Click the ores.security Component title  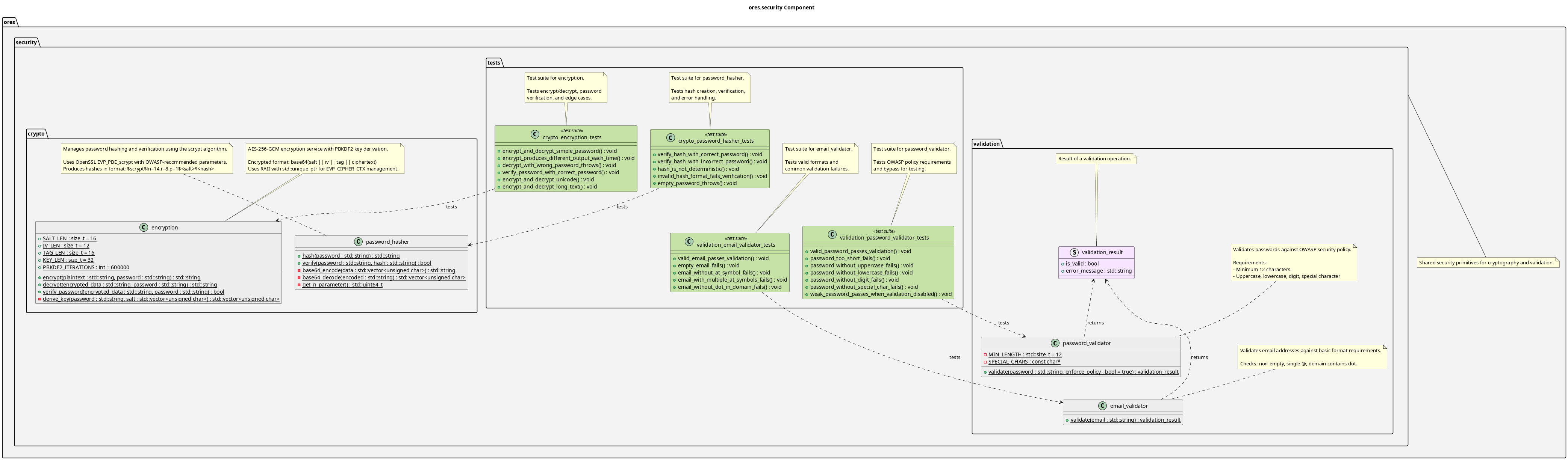click(x=781, y=8)
